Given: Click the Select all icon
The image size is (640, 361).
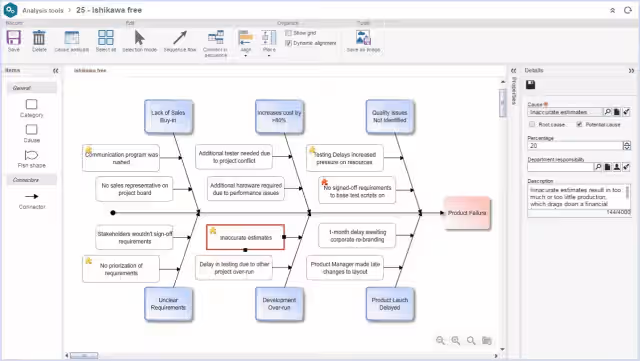Looking at the screenshot, I should (106, 38).
